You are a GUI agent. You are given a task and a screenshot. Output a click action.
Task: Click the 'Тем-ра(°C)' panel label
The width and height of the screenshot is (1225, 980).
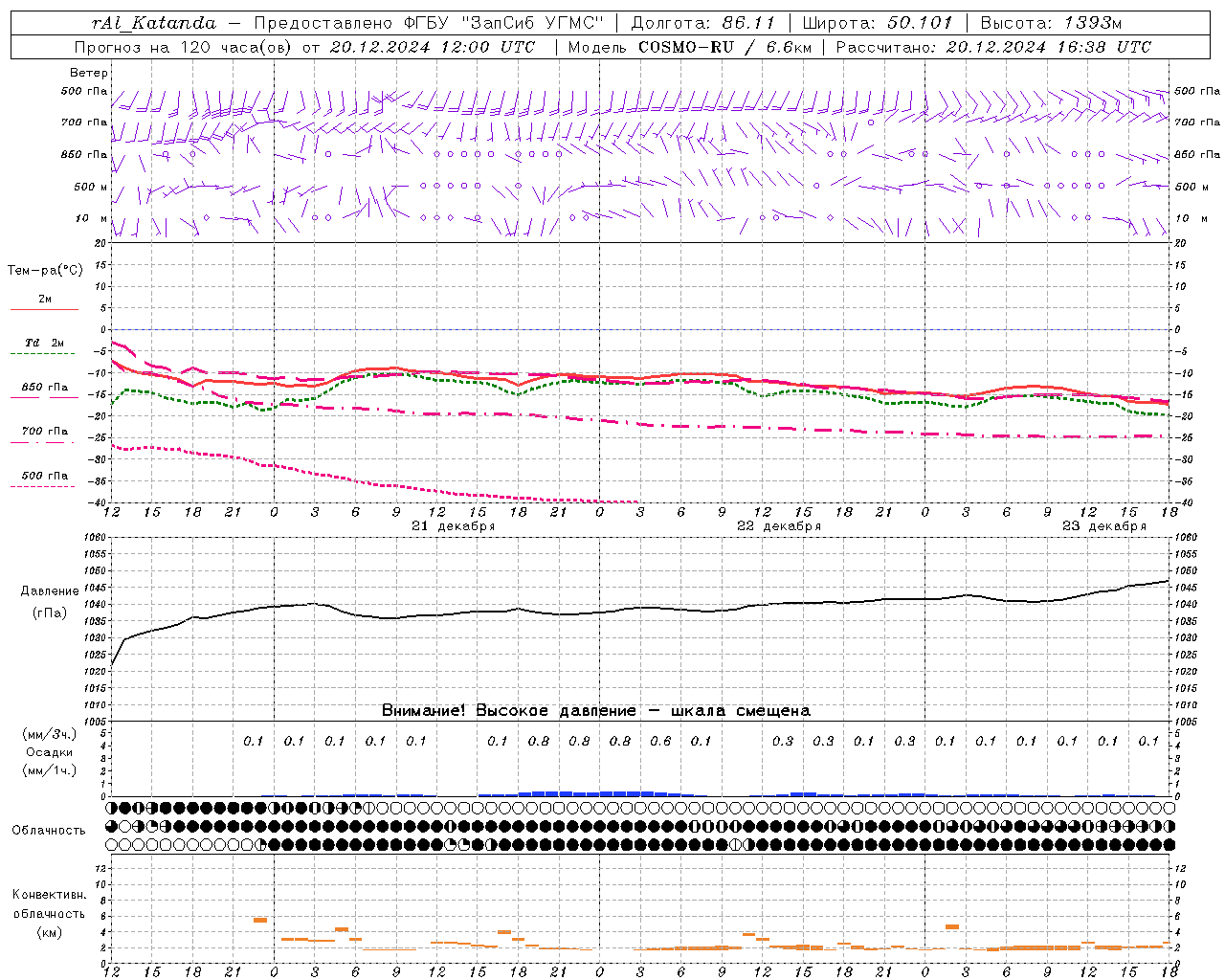(45, 271)
